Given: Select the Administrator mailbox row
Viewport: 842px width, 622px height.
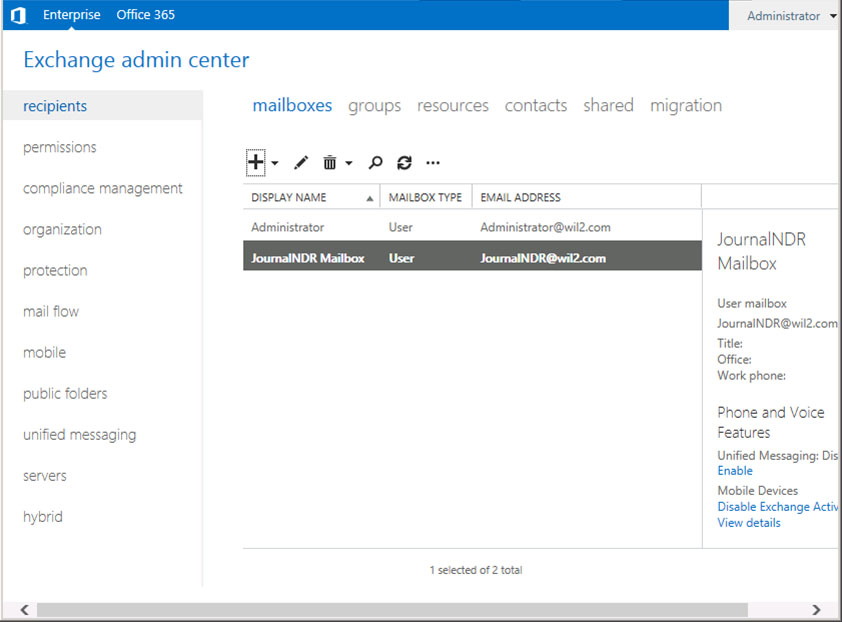Looking at the screenshot, I should 473,227.
